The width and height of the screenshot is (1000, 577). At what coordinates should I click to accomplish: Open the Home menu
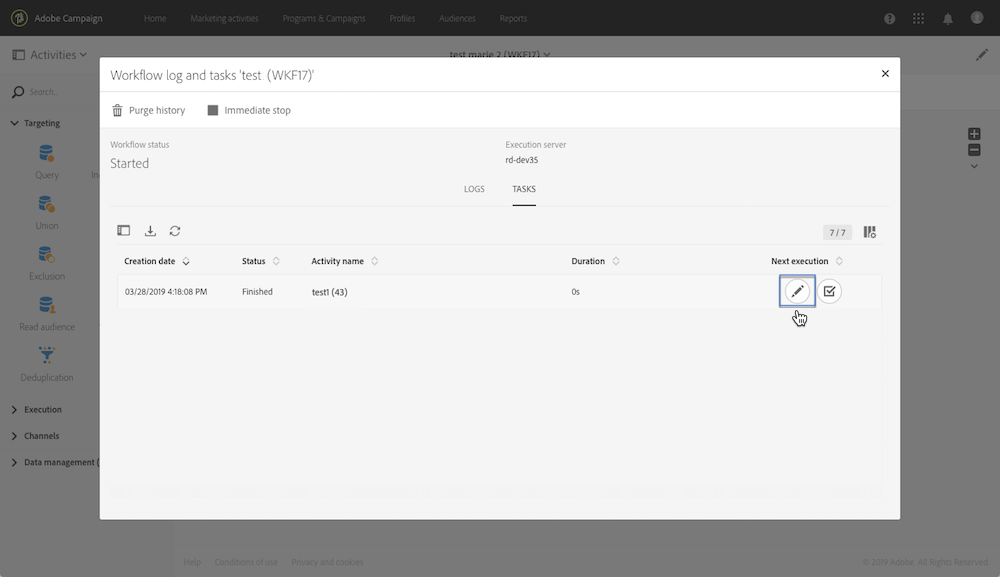[155, 18]
